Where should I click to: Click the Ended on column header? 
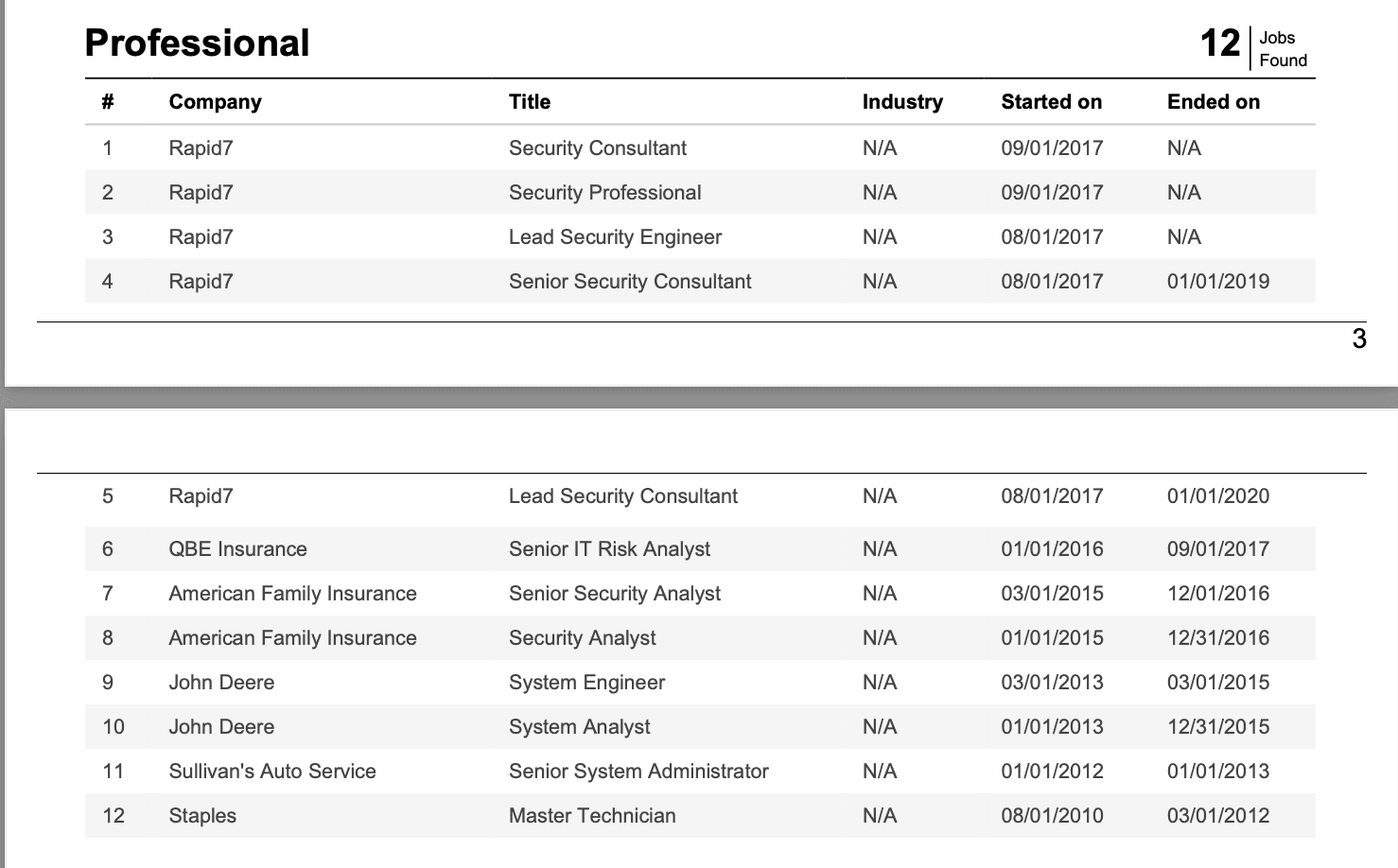point(1213,102)
